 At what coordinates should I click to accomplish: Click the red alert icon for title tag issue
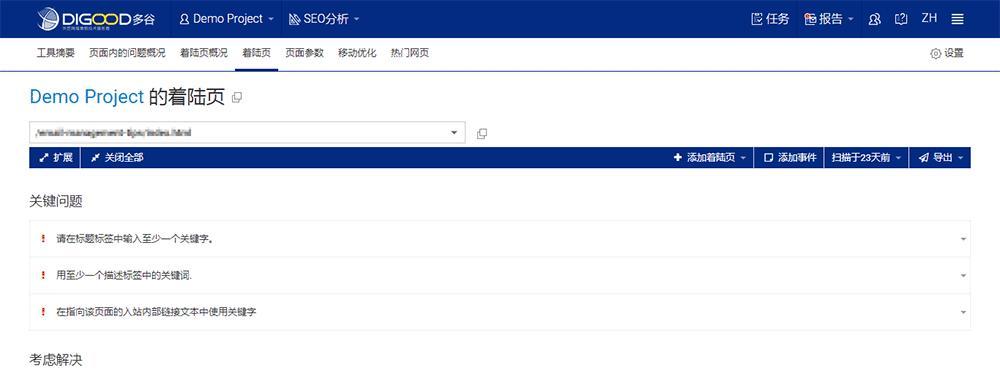[x=43, y=239]
